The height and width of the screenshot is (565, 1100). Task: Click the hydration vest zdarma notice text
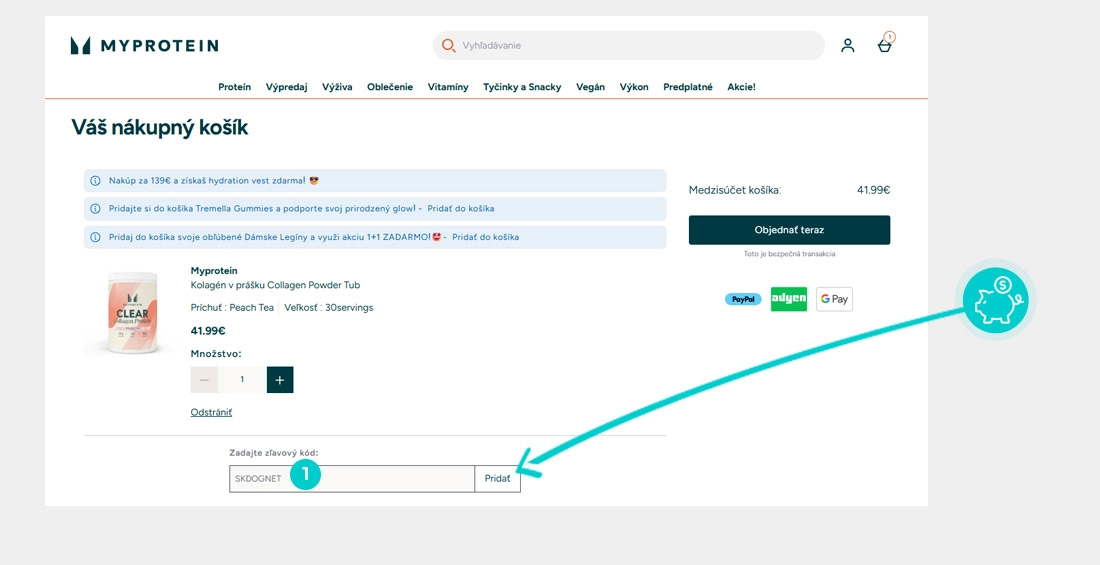(214, 181)
